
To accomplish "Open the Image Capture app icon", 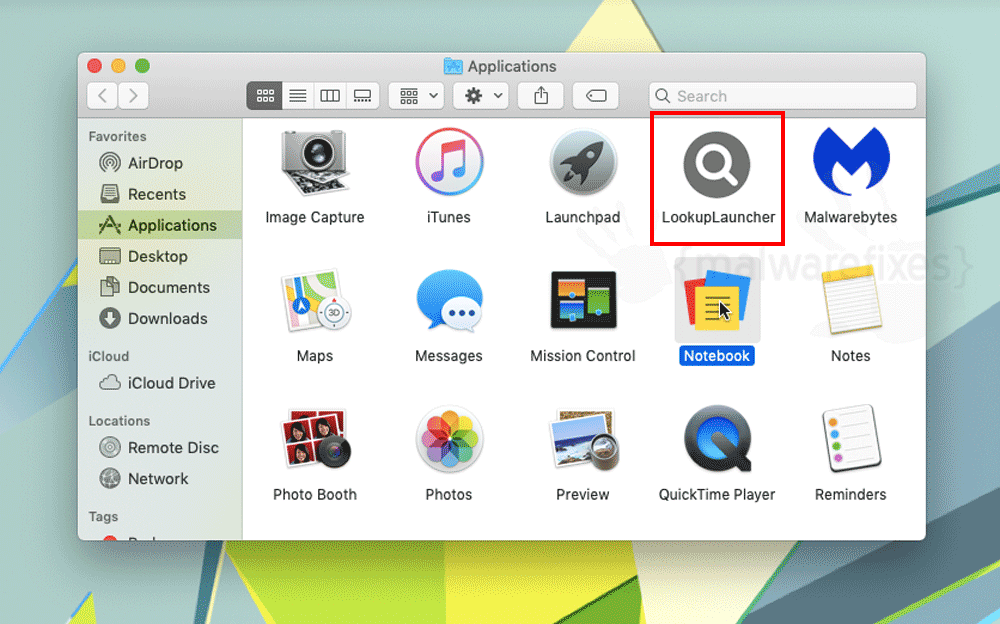I will point(314,161).
